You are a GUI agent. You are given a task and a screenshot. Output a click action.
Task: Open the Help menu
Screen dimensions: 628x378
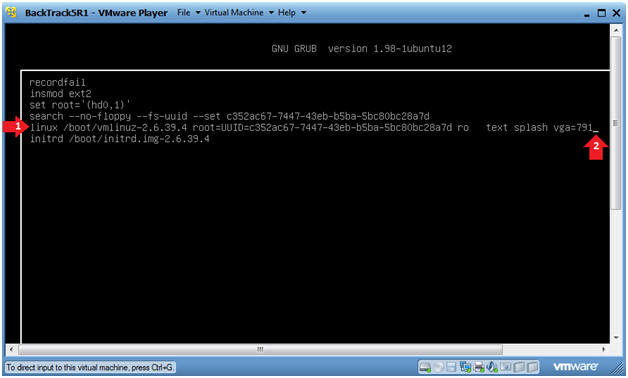point(286,12)
